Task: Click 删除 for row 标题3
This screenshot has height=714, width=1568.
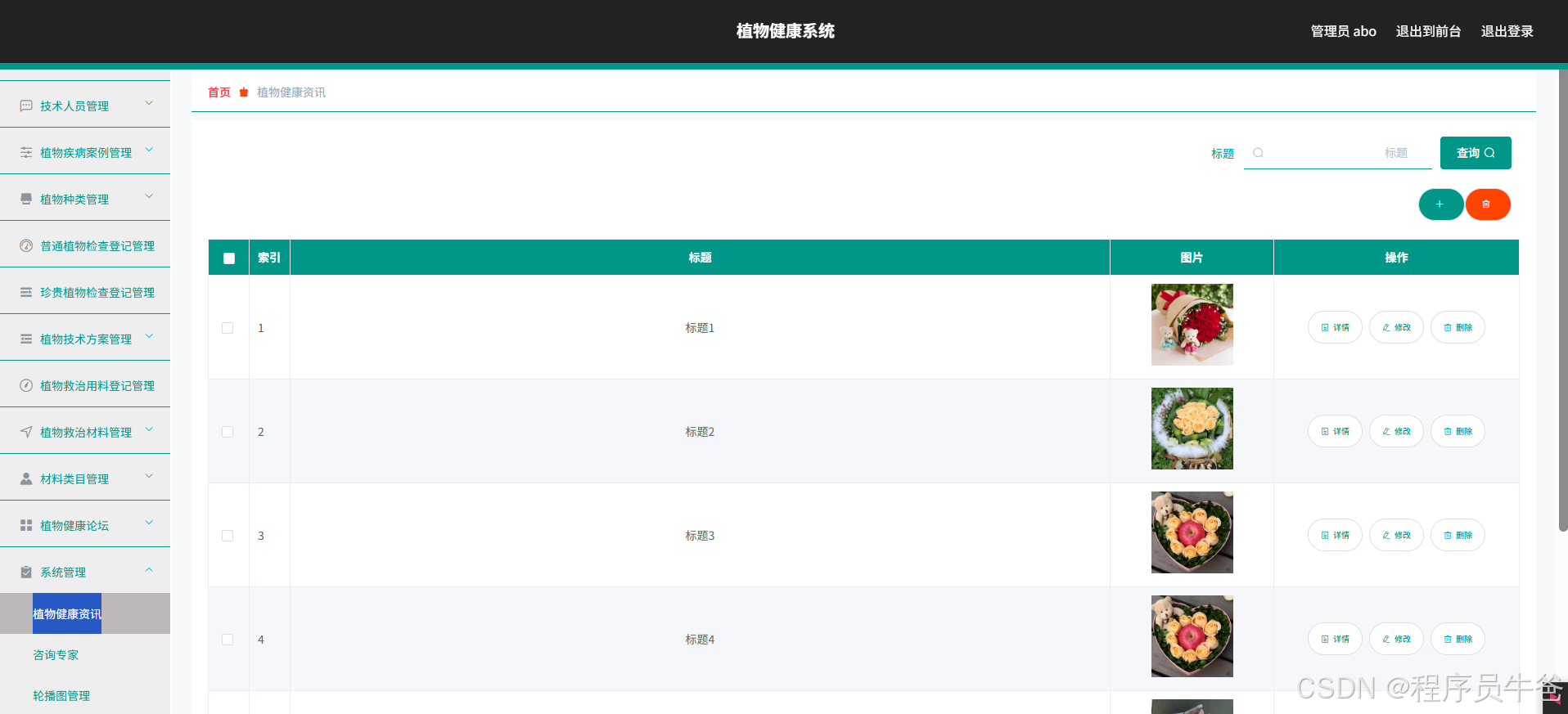Action: pyautogui.click(x=1458, y=535)
